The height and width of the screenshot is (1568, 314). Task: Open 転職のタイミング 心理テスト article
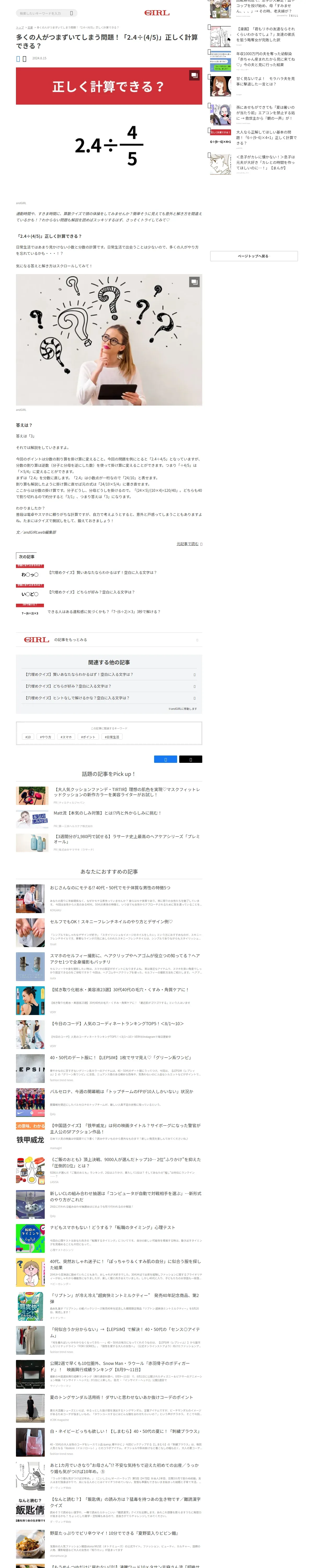point(112,1227)
